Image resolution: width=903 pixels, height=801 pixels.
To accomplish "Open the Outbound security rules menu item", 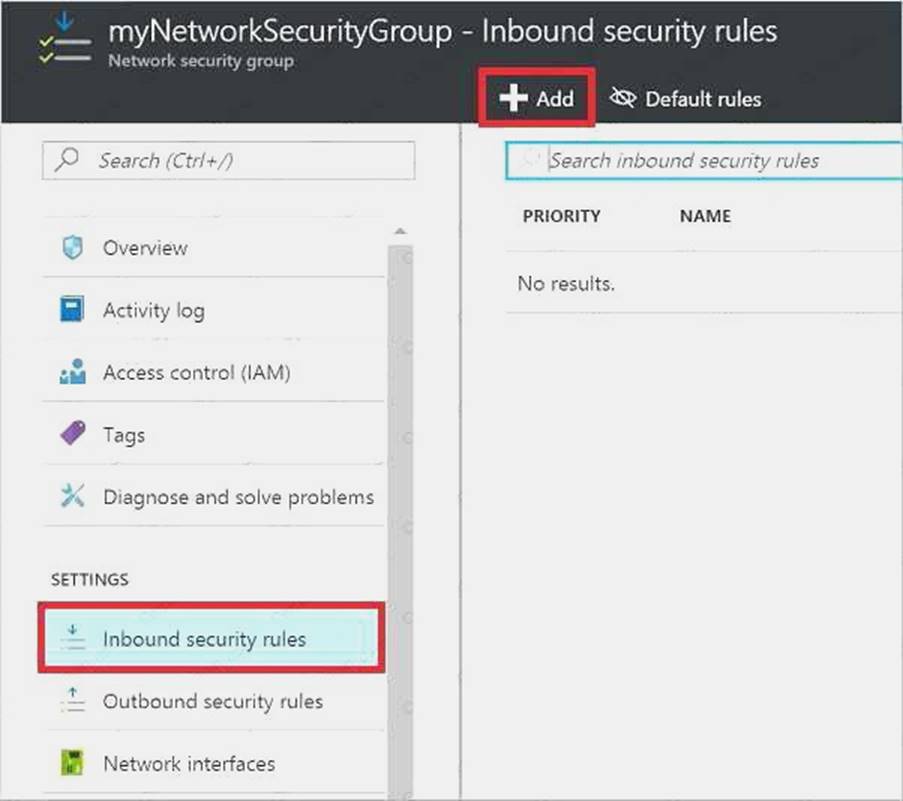I will pyautogui.click(x=213, y=701).
